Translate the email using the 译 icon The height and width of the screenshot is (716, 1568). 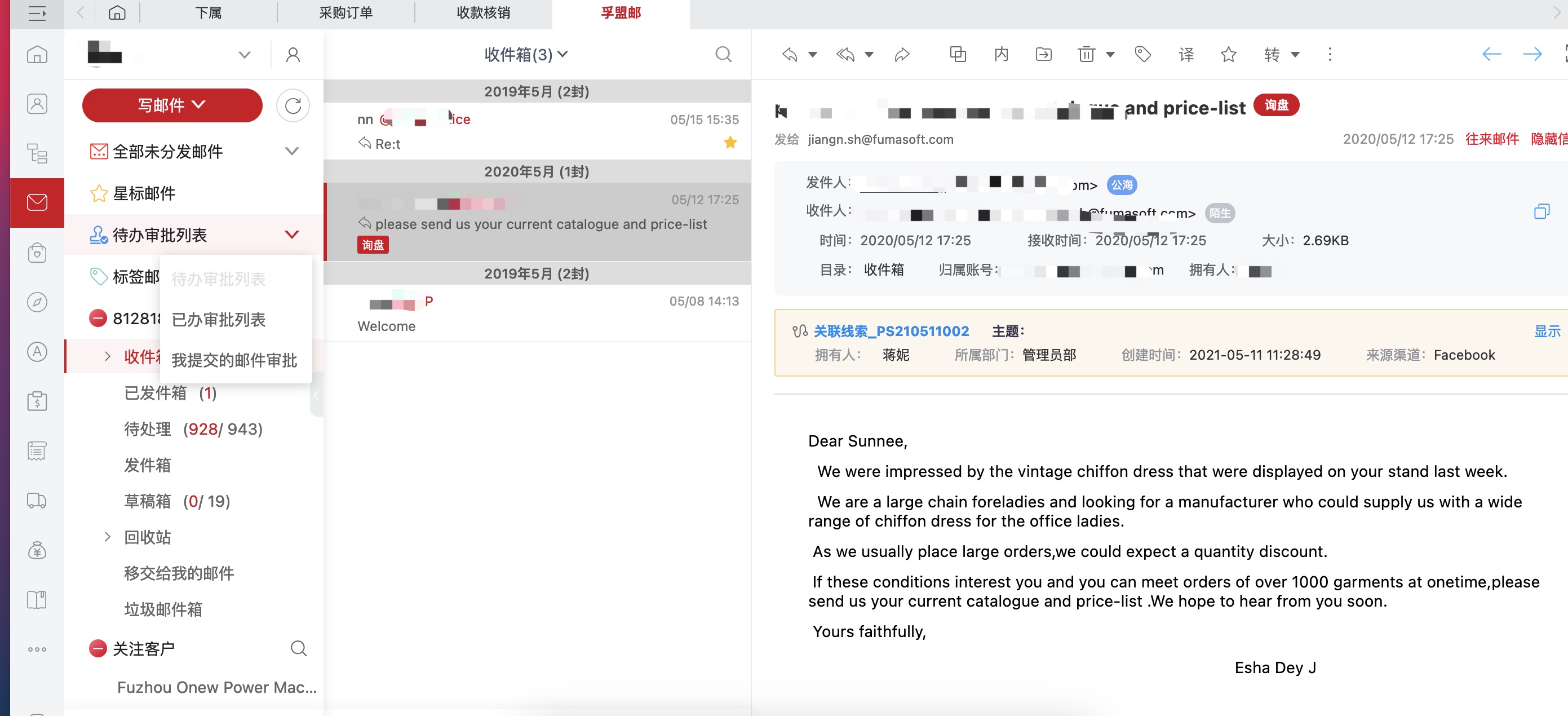click(1185, 54)
